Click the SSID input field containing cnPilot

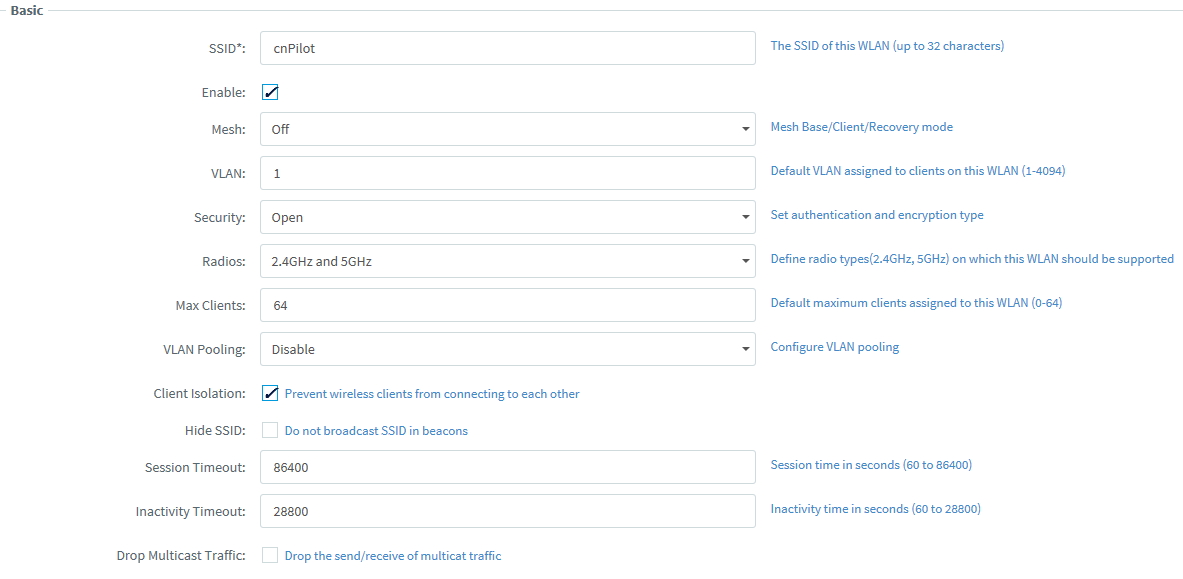(507, 48)
